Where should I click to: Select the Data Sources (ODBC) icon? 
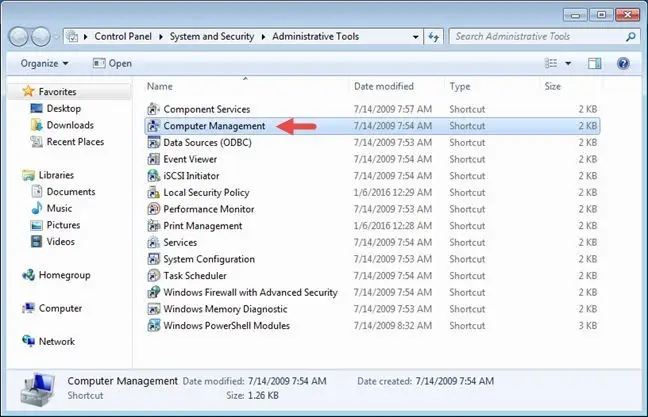click(x=153, y=143)
